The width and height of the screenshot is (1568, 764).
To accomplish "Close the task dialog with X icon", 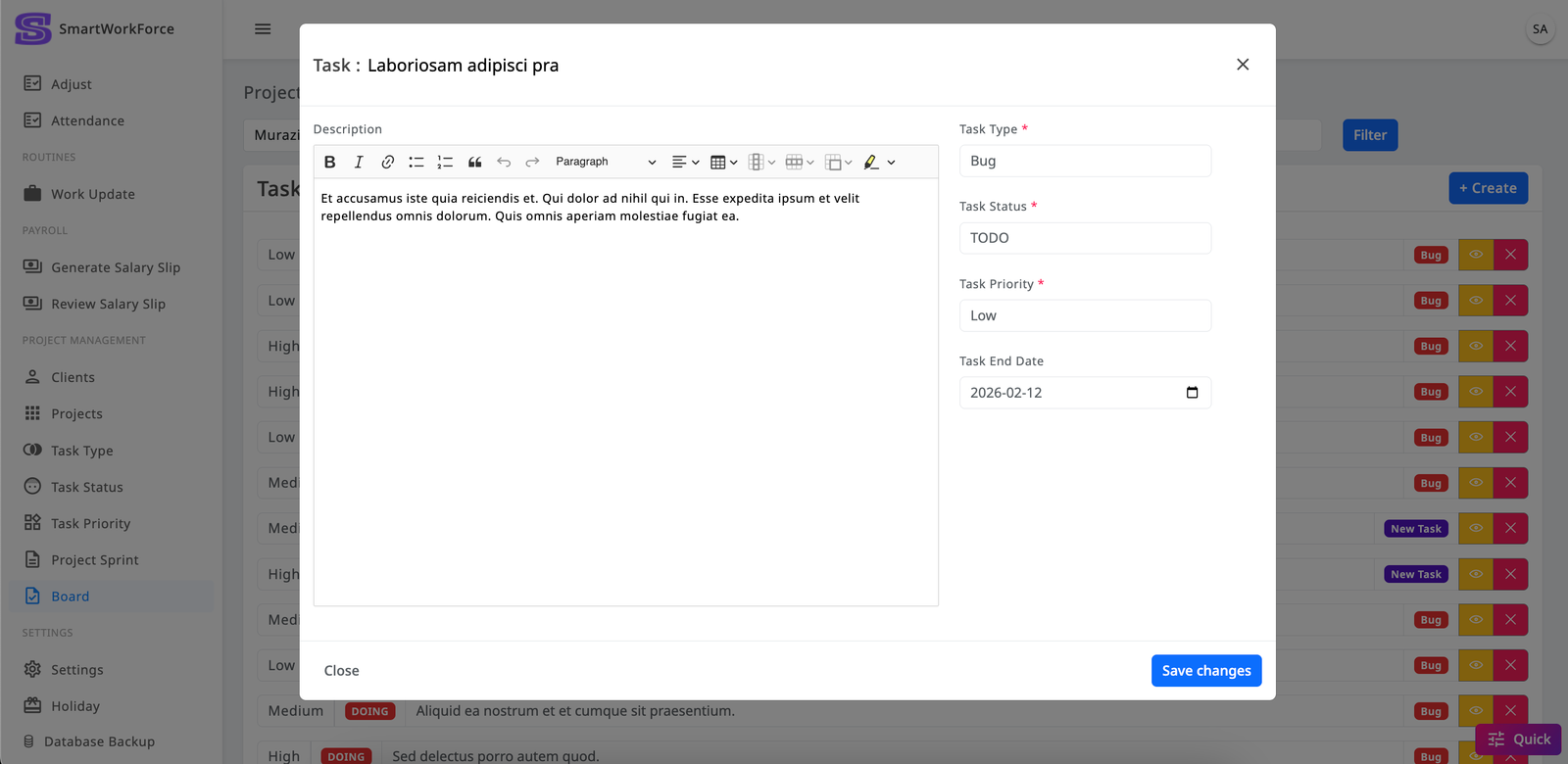I will pos(1243,65).
